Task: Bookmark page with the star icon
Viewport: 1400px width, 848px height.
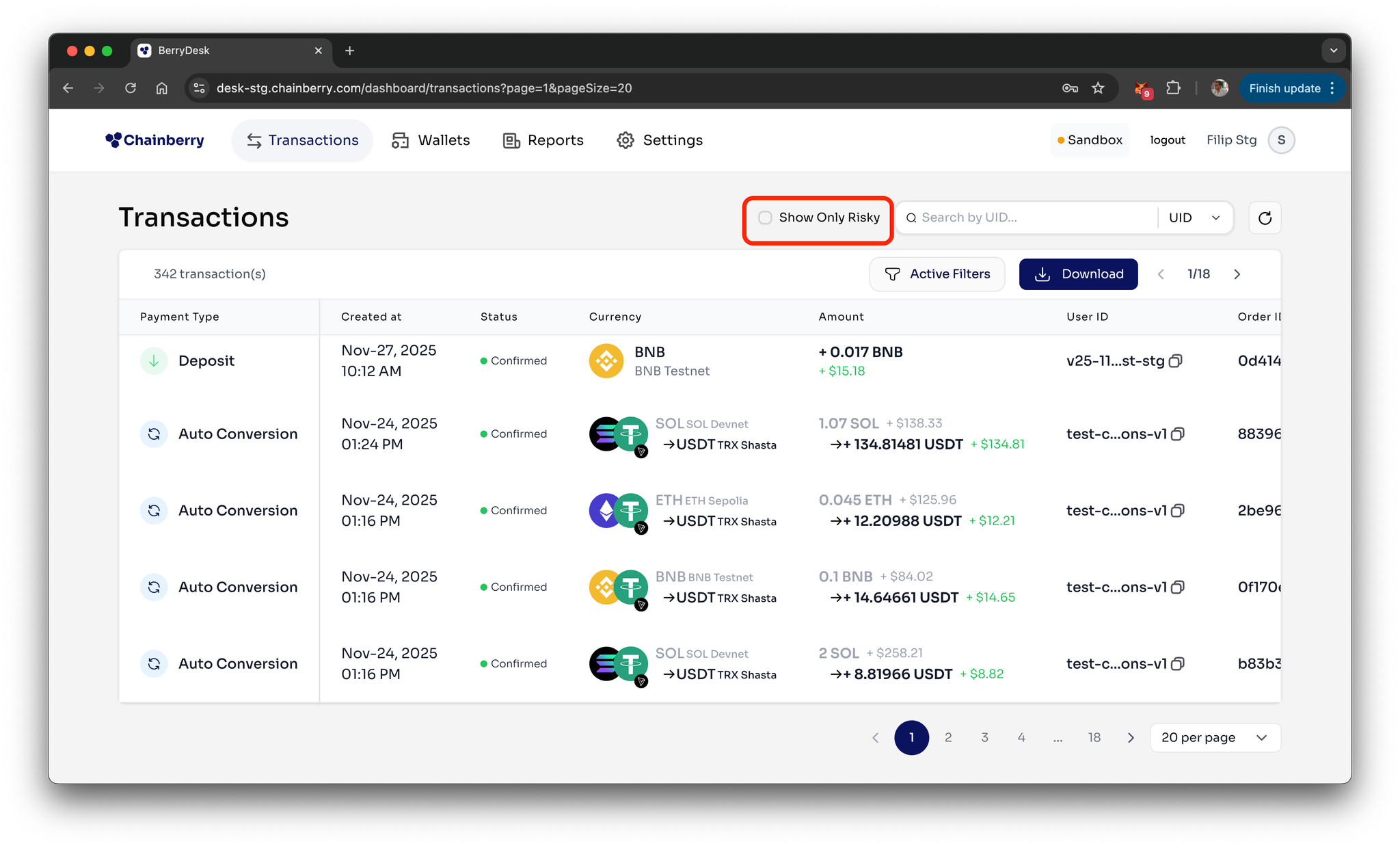Action: tap(1098, 88)
